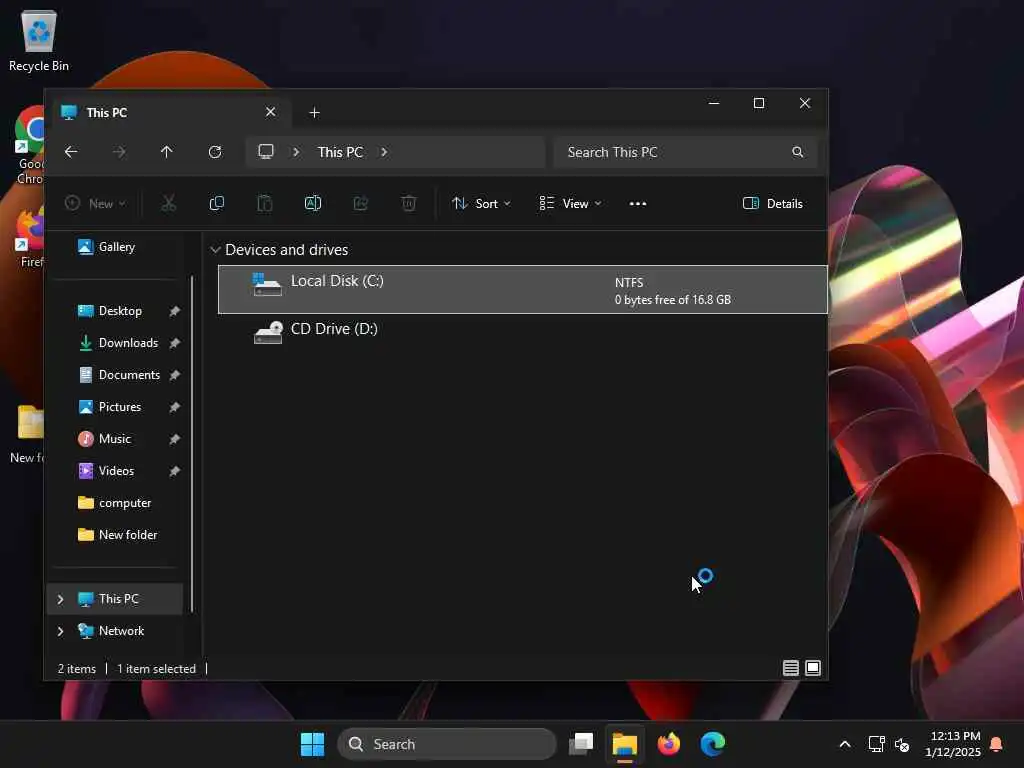Click the muted volume tray icon
Viewport: 1024px width, 768px height.
[x=902, y=744]
